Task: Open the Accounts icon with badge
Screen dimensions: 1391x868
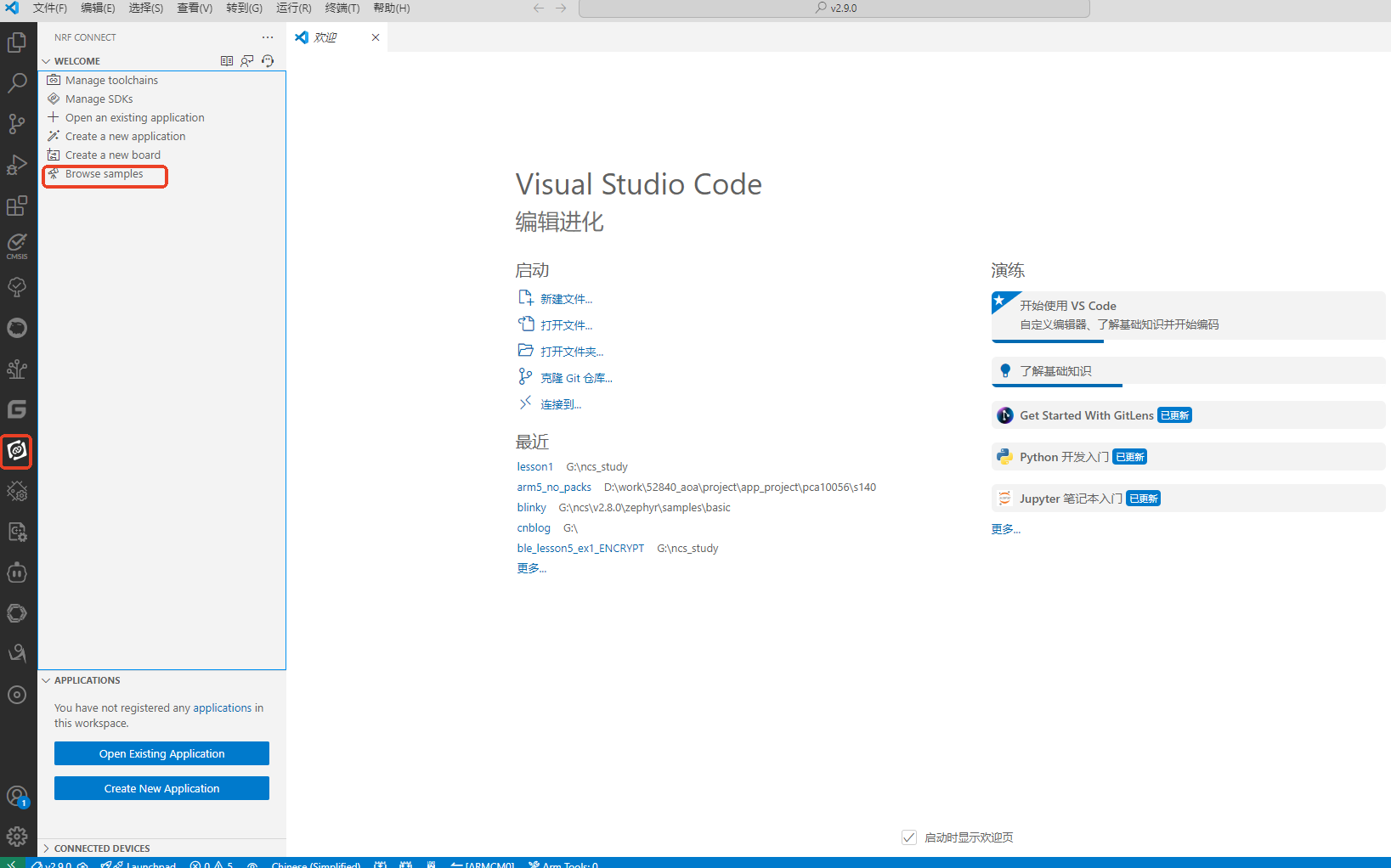Action: 17,797
